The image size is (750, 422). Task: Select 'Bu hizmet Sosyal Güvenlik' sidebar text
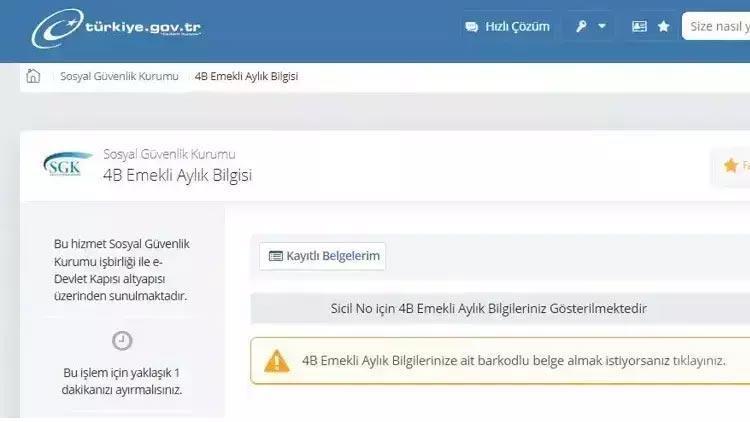click(x=121, y=270)
